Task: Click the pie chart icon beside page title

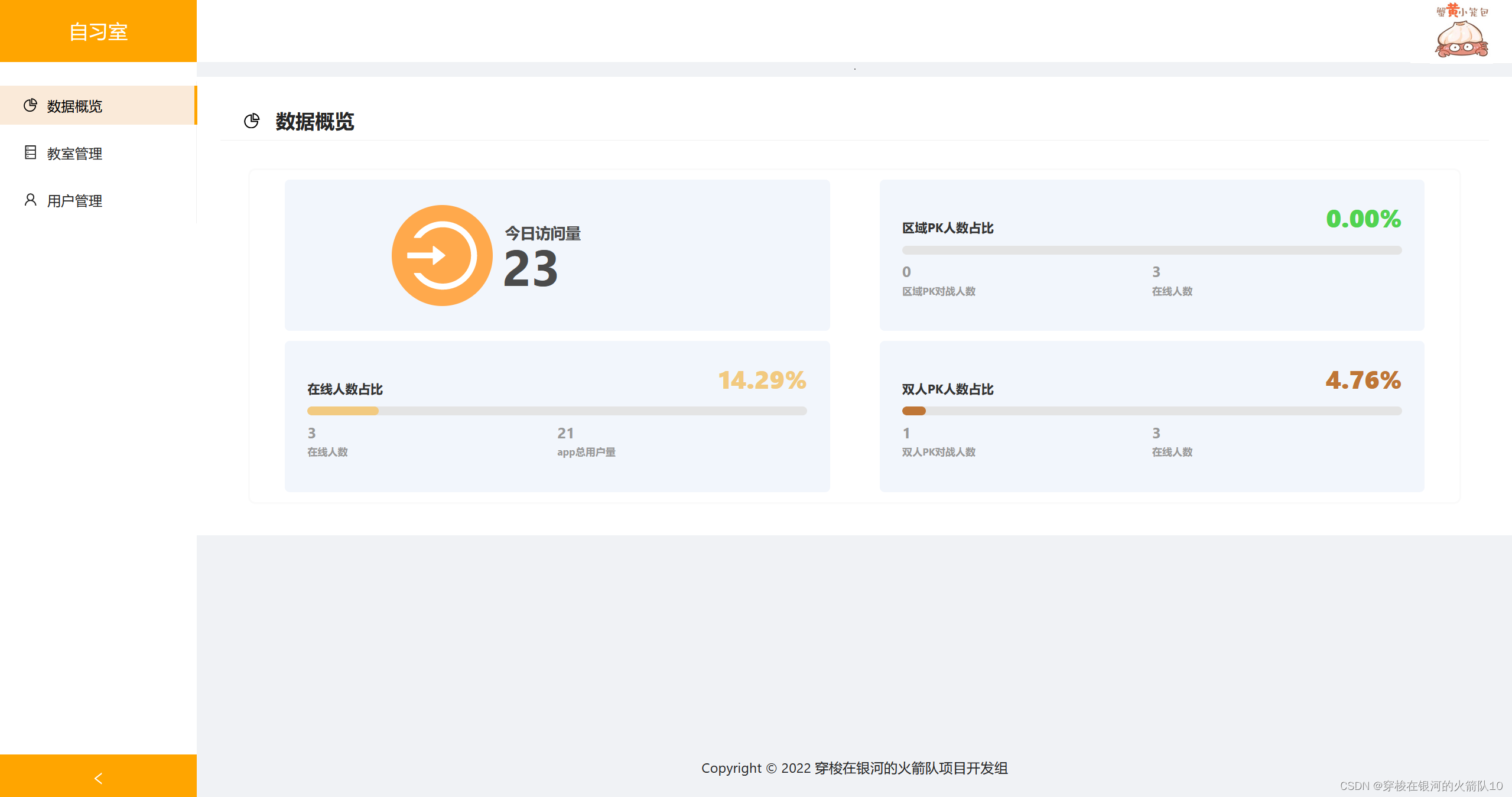Action: pos(252,121)
